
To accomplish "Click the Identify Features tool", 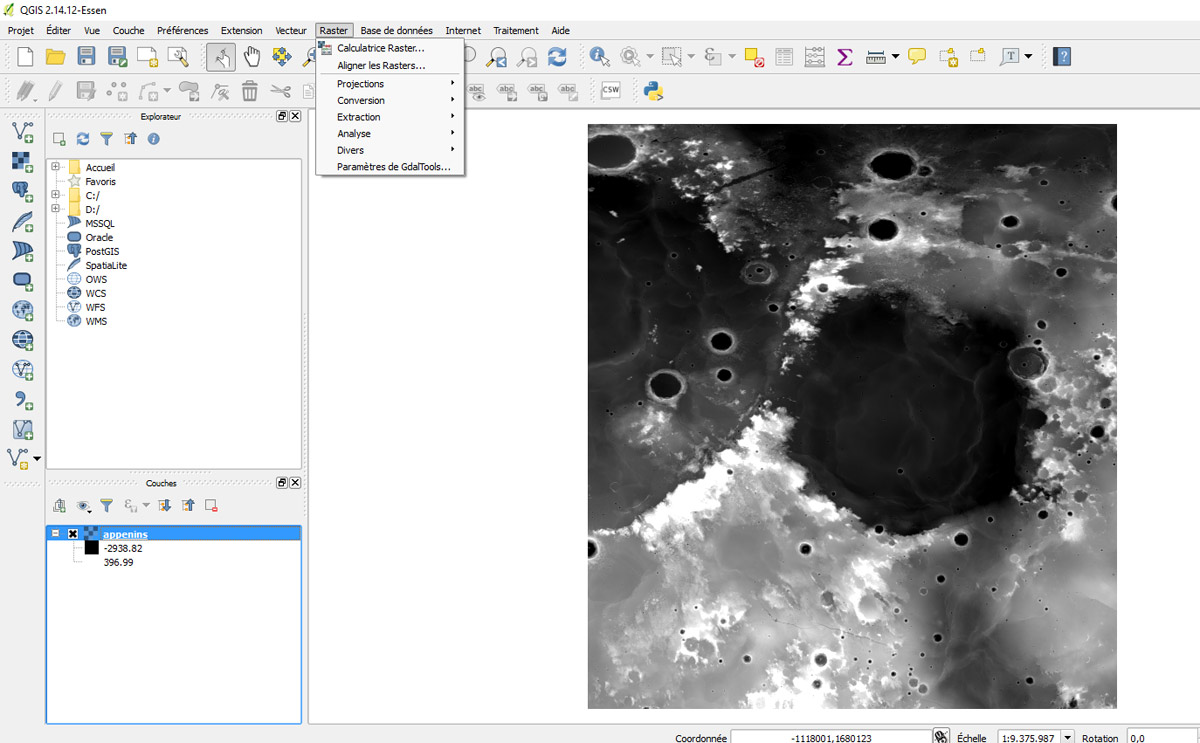I will [600, 57].
